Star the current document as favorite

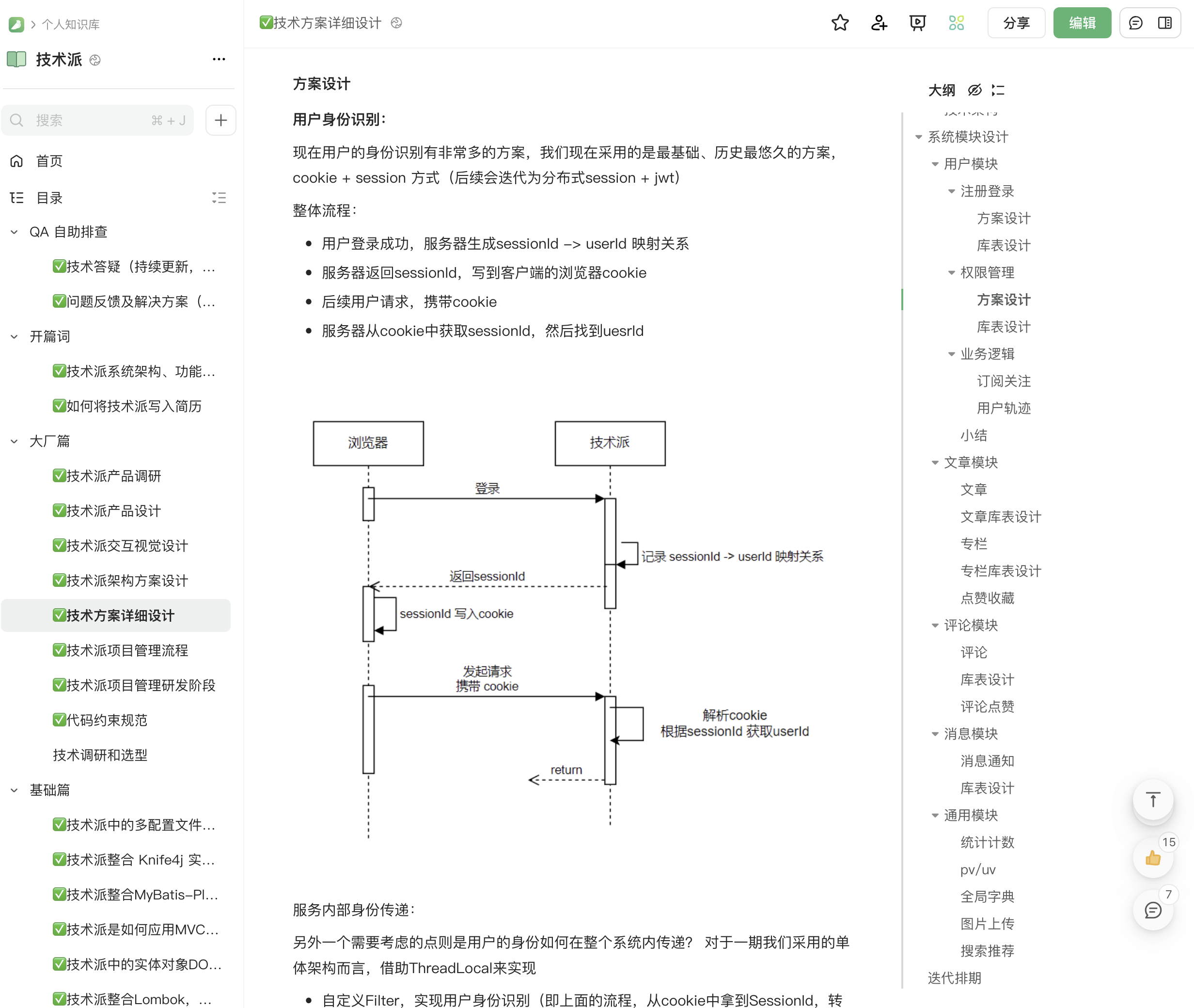click(840, 23)
